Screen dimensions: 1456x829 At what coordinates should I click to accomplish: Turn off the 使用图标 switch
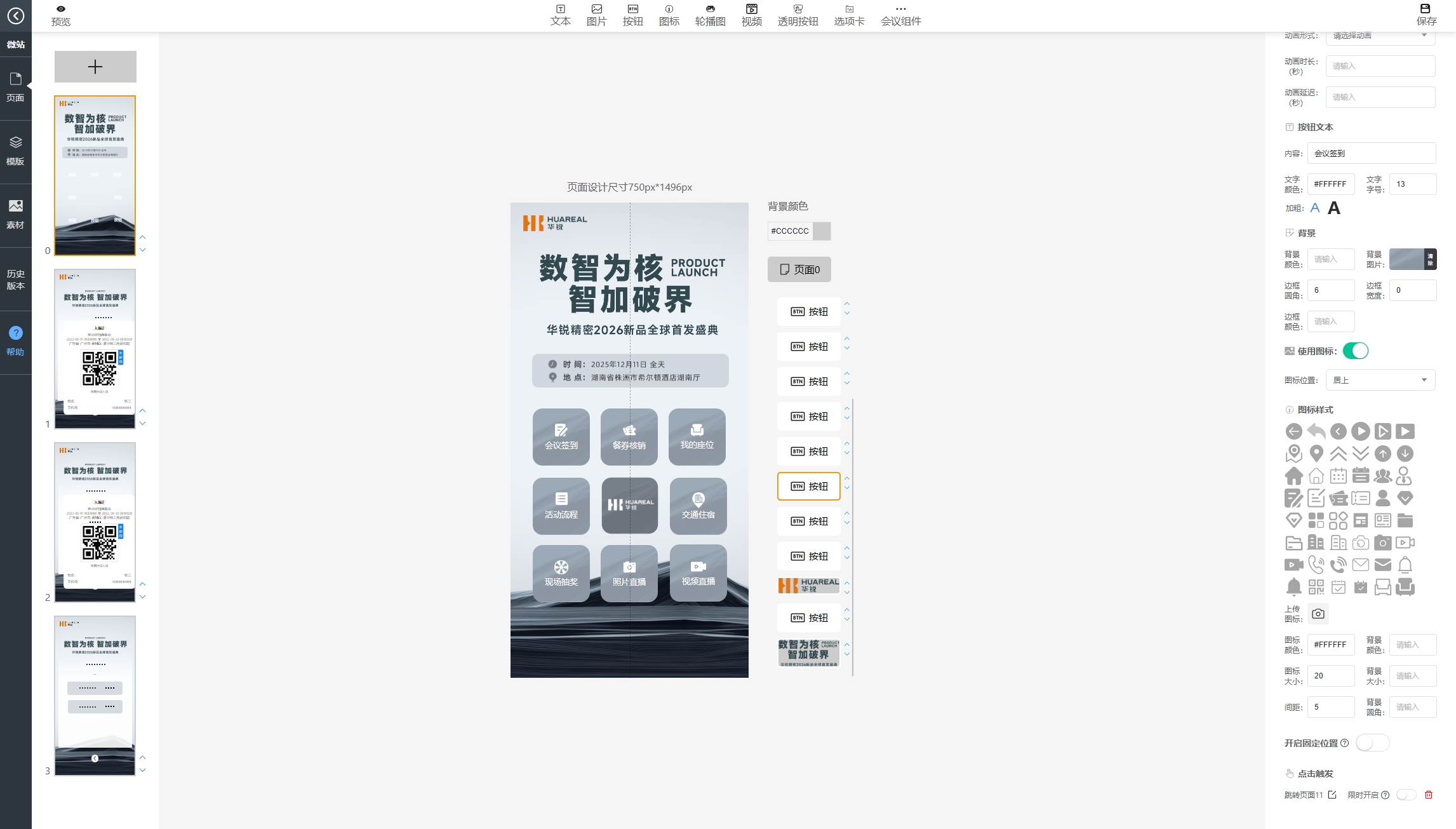coord(1355,351)
